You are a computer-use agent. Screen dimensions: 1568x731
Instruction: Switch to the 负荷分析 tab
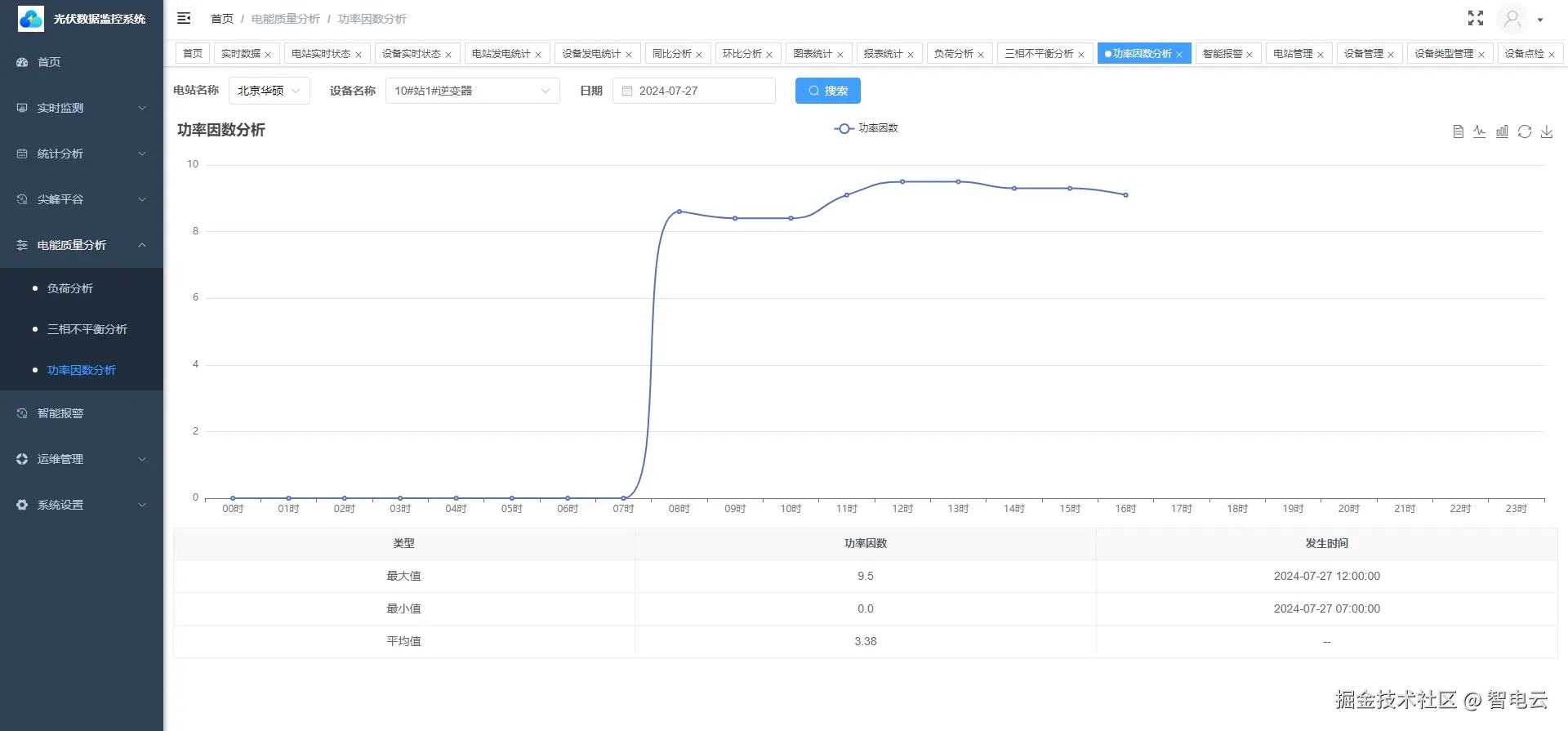coord(953,54)
